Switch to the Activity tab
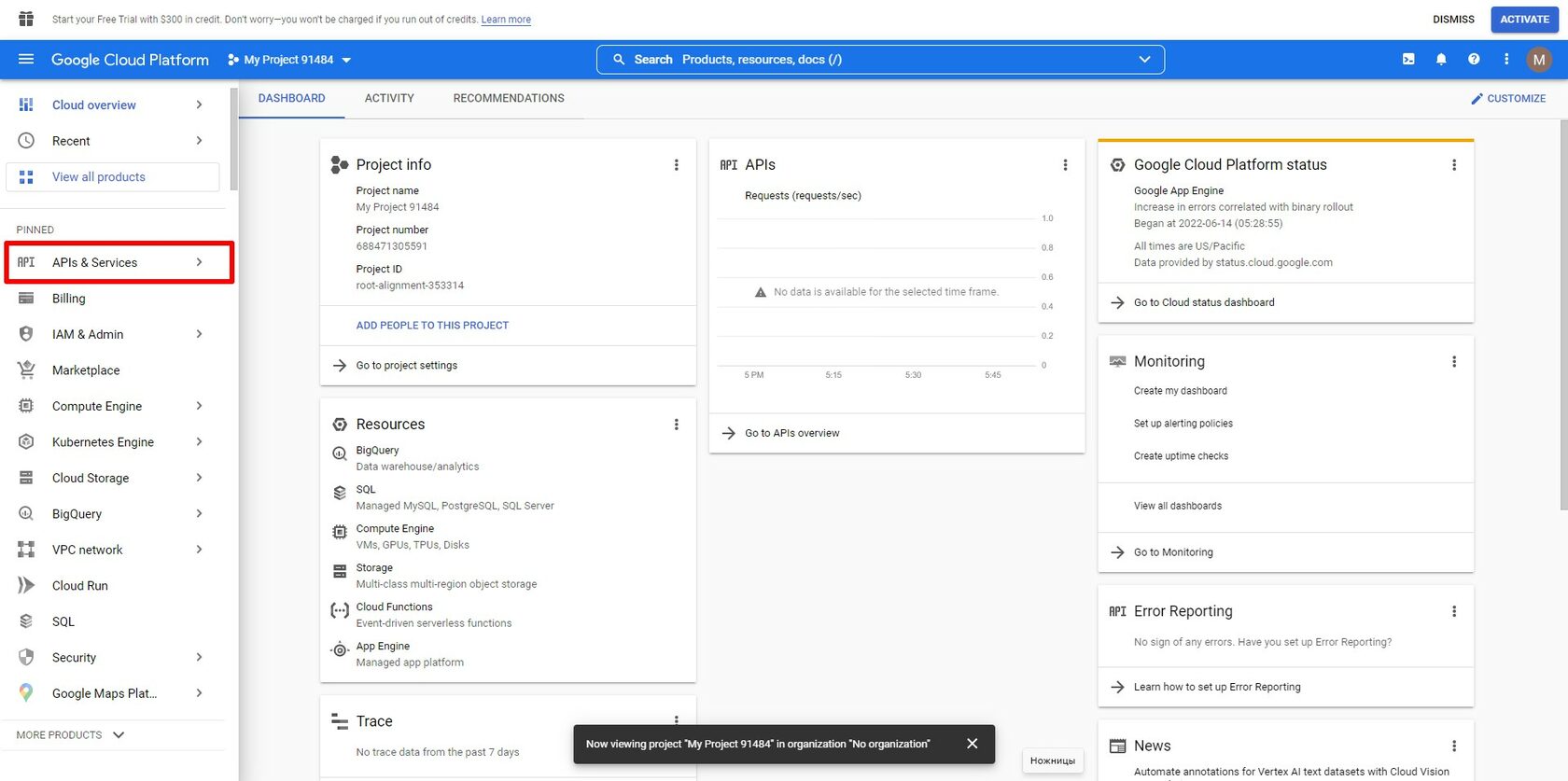 tap(389, 98)
